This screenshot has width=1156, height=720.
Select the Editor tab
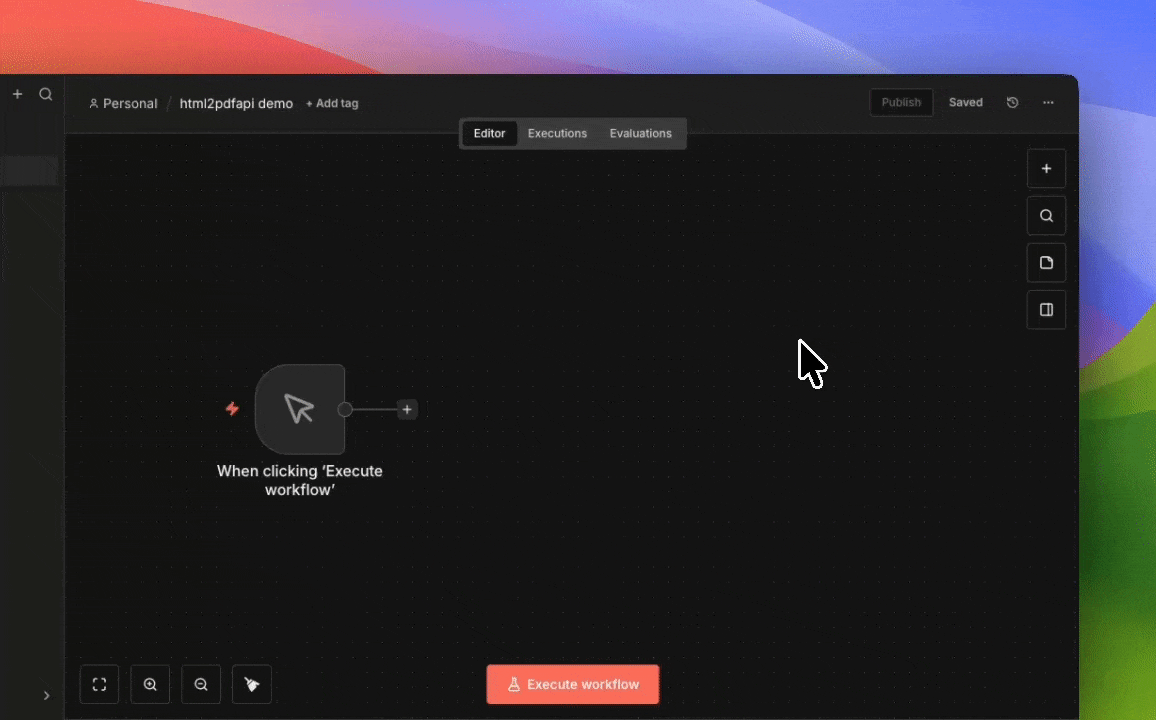[x=489, y=134]
